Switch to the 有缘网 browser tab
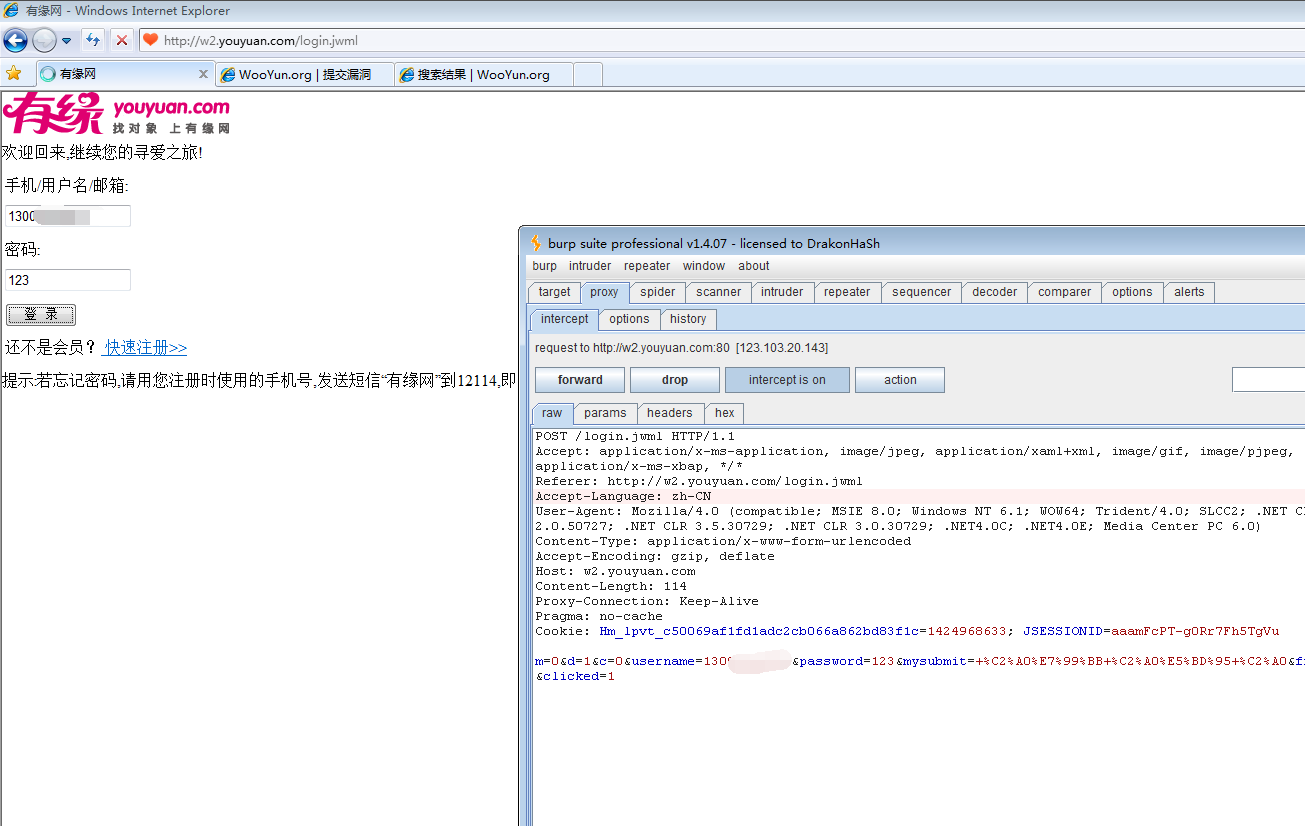The image size is (1305, 826). coord(124,74)
